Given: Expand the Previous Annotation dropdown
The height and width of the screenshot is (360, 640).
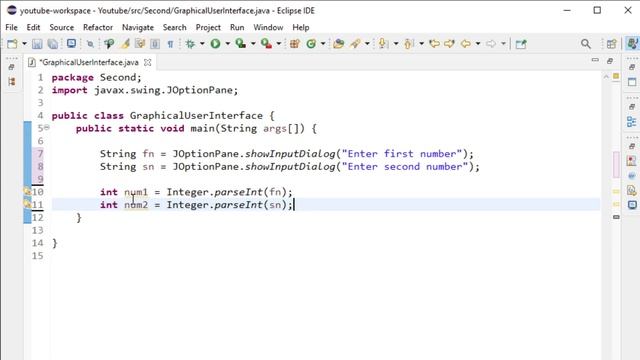Looking at the screenshot, I should point(422,44).
